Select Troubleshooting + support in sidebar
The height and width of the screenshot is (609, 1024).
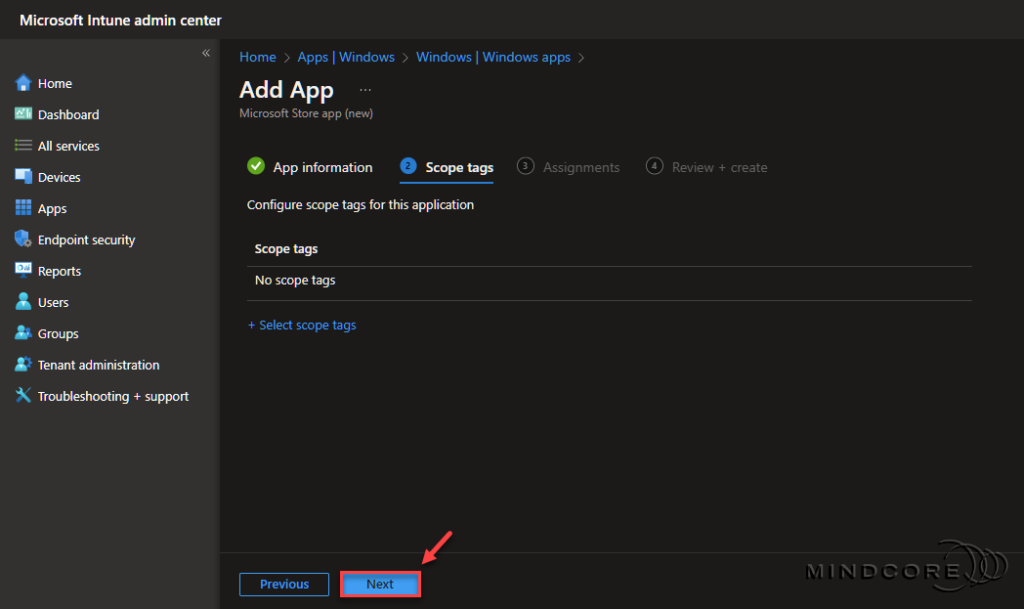113,396
